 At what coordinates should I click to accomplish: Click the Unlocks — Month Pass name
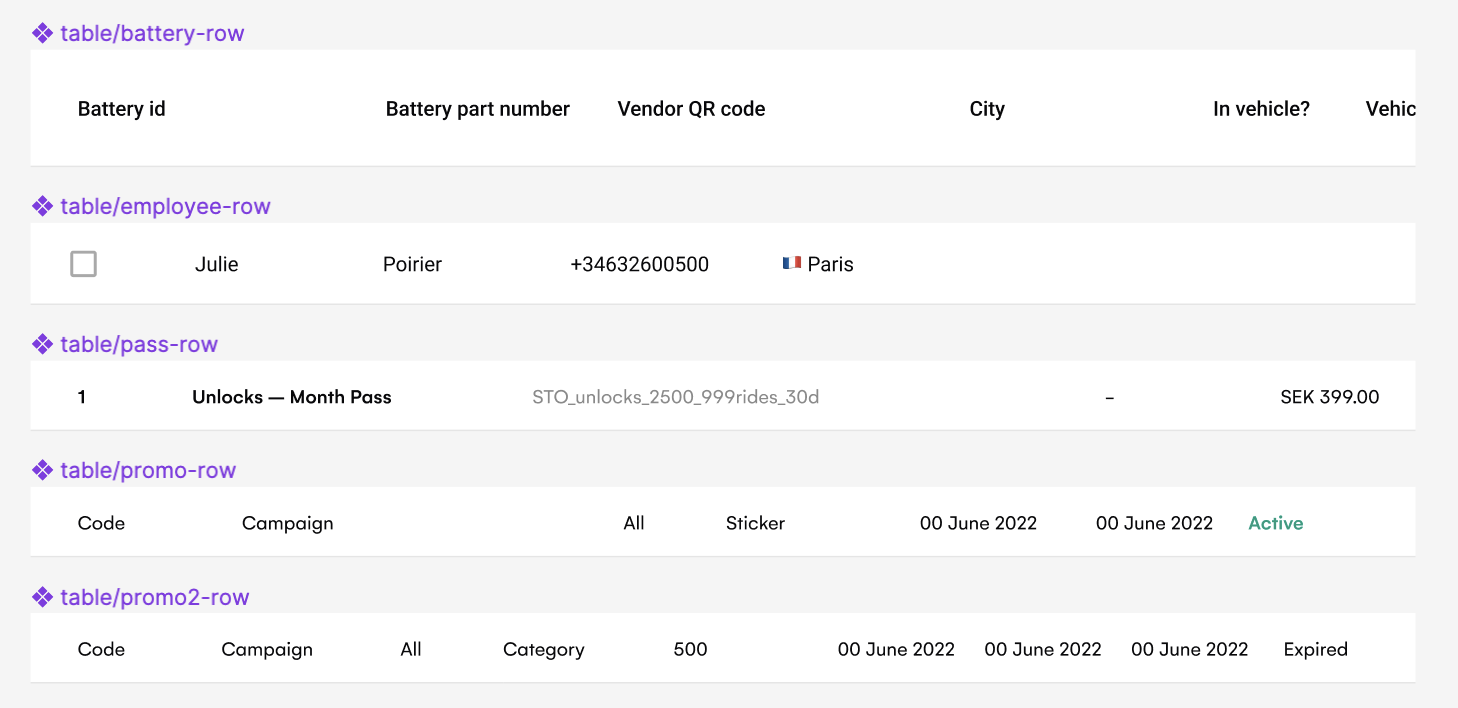tap(292, 397)
